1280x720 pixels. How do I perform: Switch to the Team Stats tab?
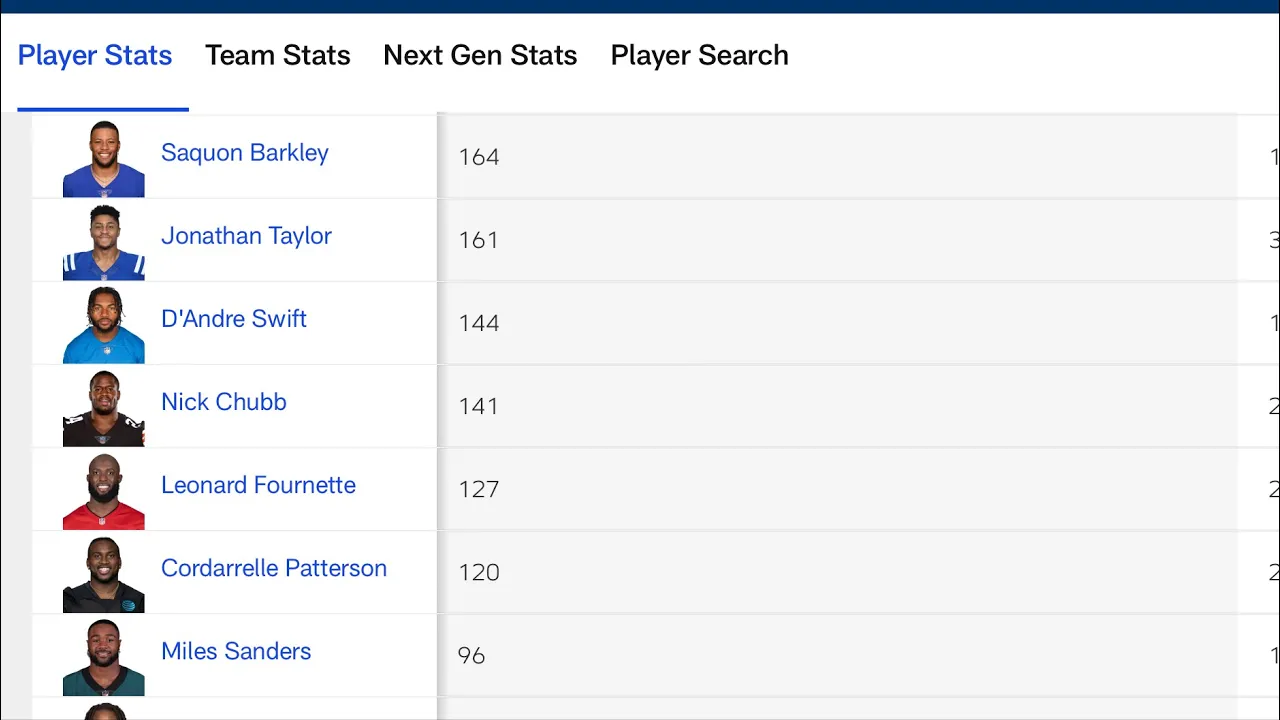[x=278, y=55]
